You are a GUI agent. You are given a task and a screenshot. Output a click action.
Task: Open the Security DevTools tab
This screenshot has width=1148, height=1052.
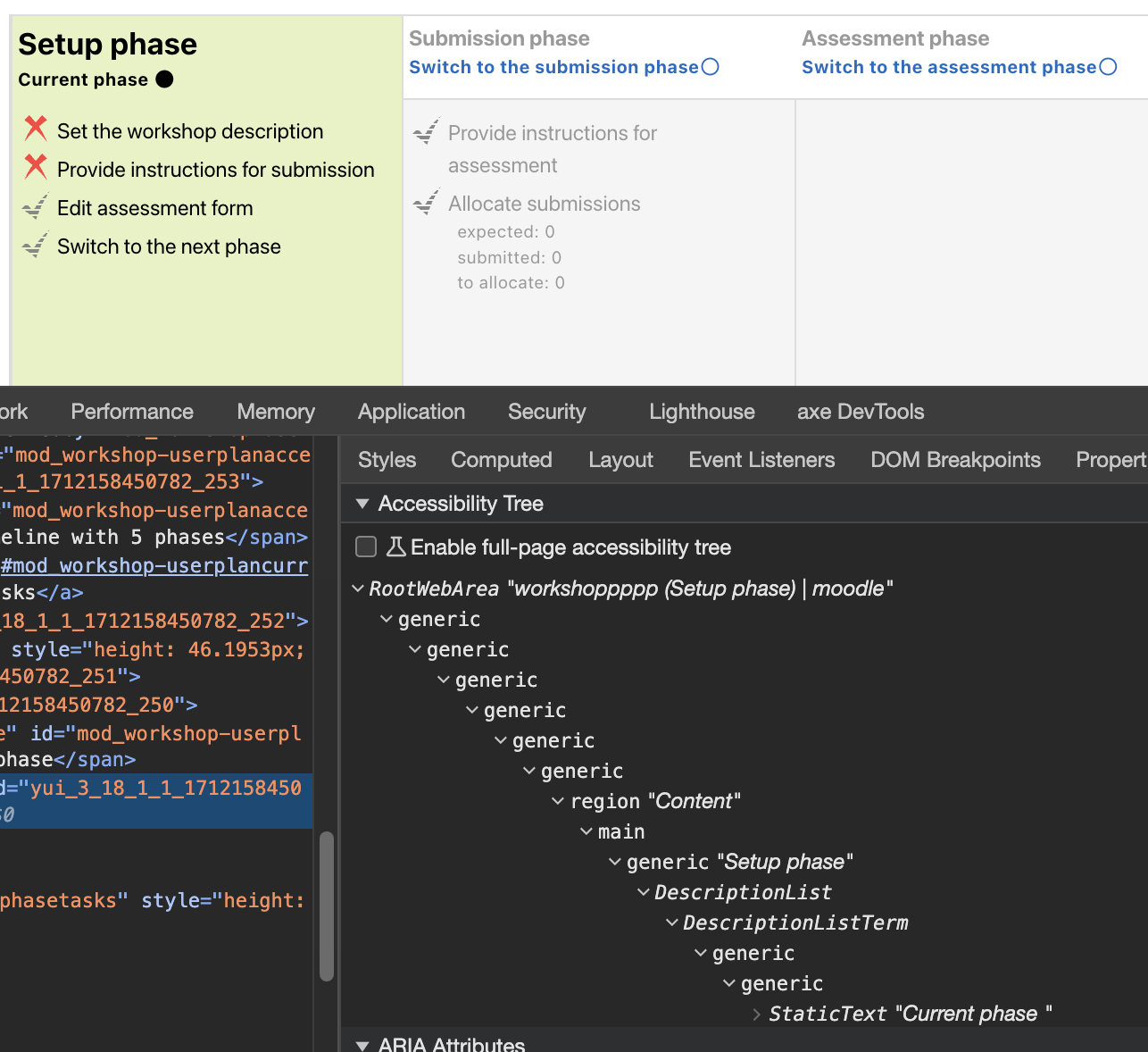547,412
